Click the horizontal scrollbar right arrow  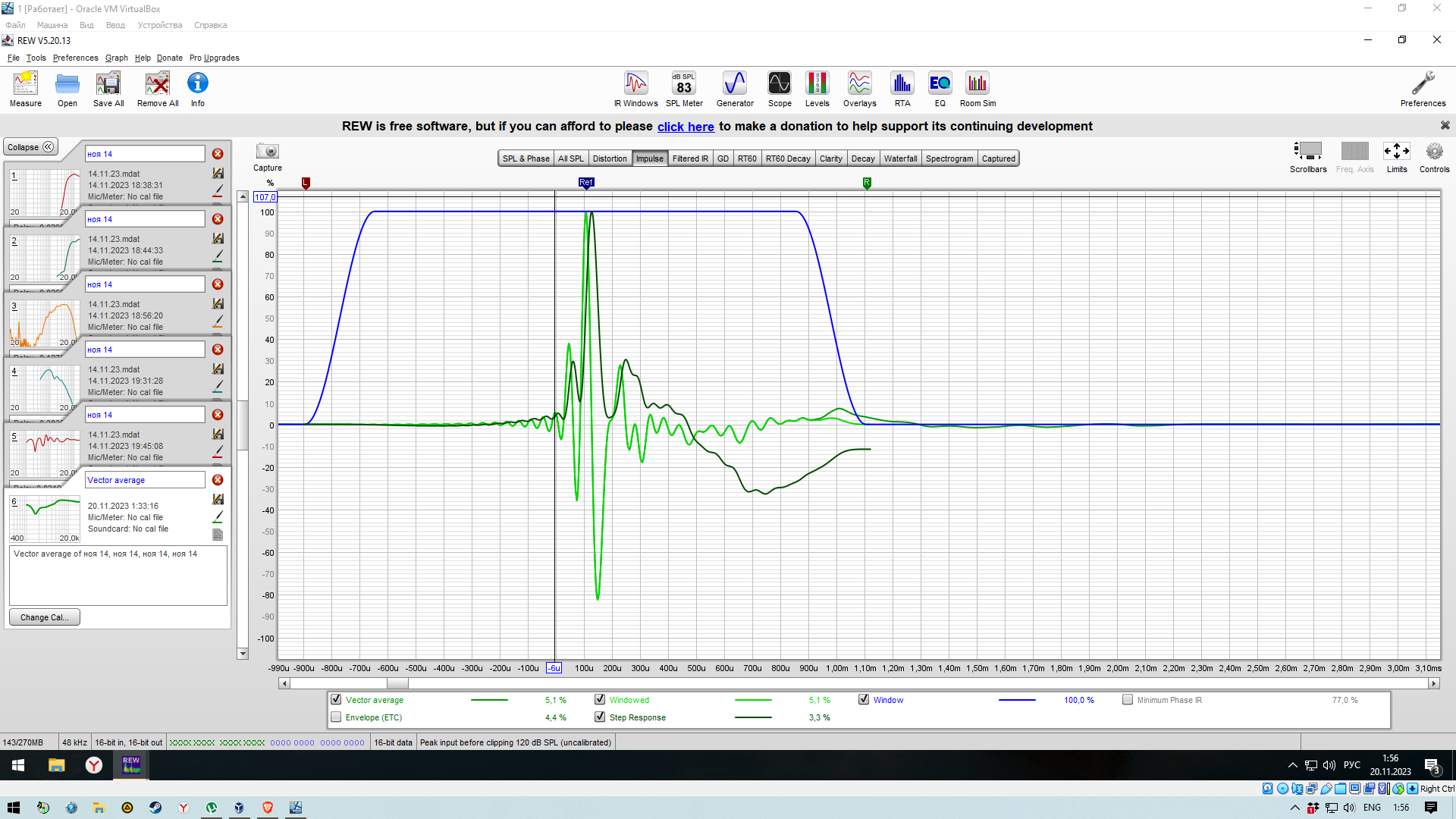click(x=1433, y=683)
